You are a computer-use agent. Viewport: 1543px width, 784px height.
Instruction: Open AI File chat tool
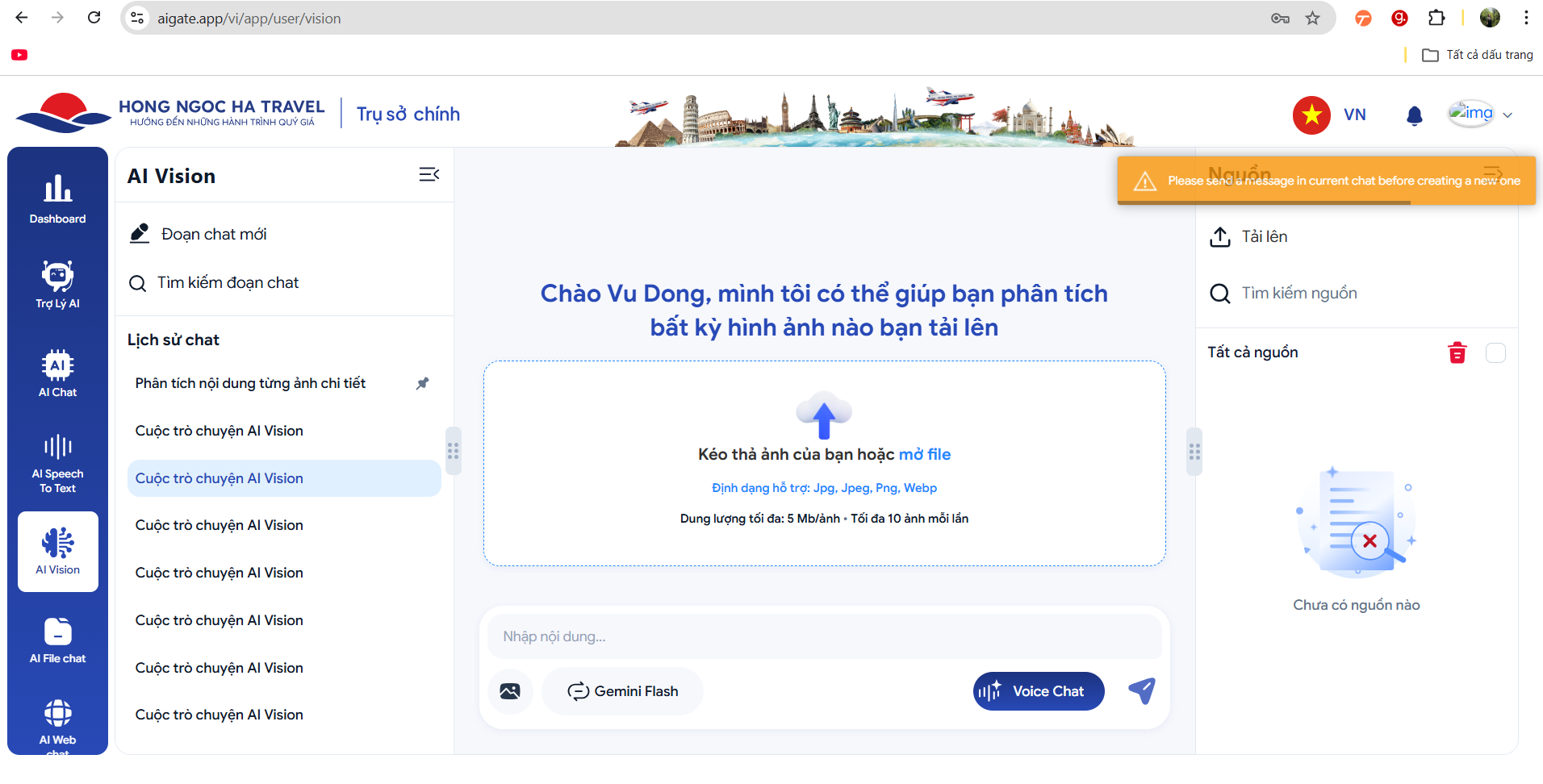click(x=57, y=640)
